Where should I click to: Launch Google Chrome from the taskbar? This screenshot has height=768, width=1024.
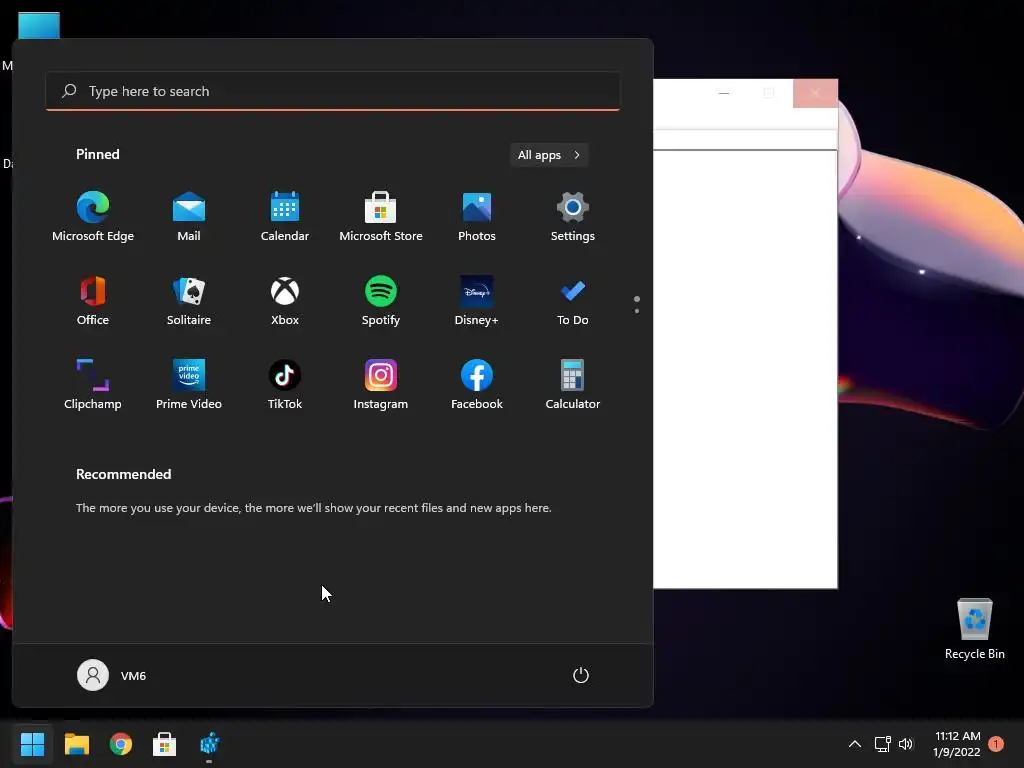(121, 744)
